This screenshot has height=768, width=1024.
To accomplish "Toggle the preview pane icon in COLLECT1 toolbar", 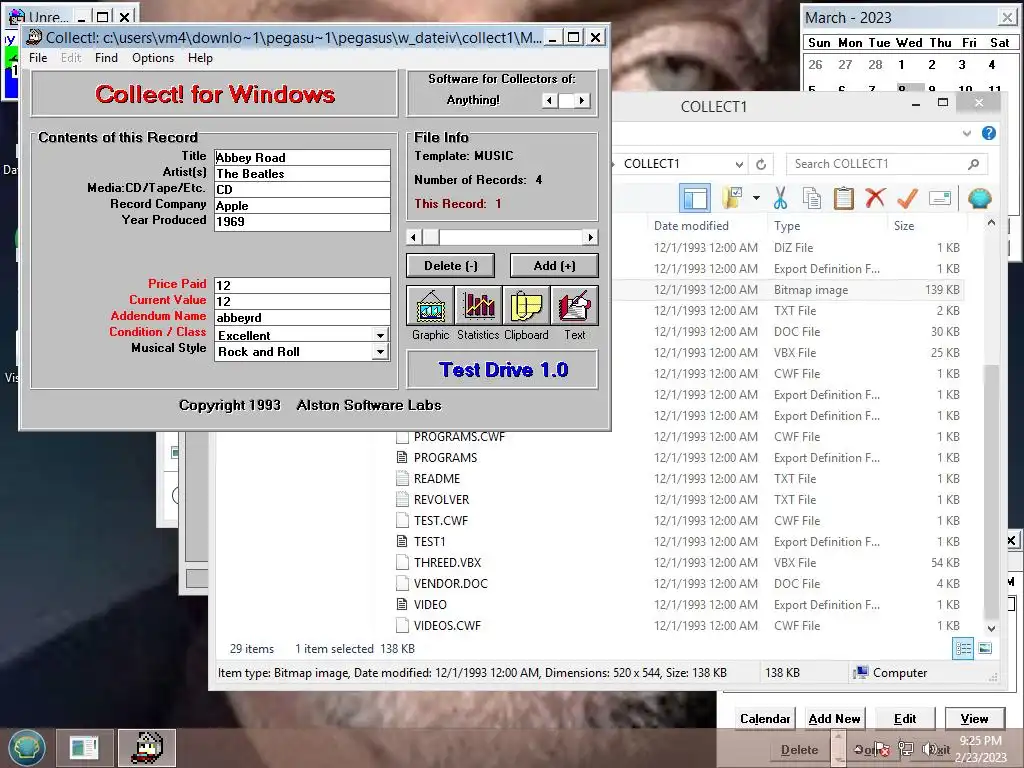I will [695, 198].
